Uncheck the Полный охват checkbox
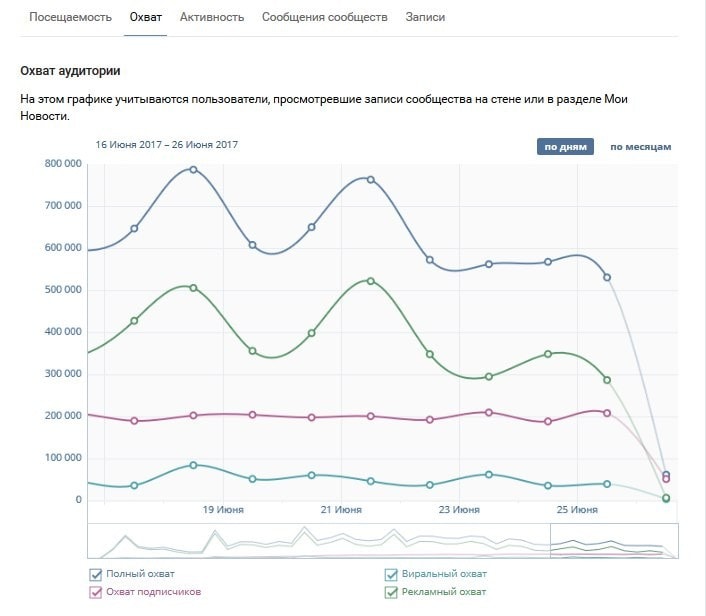The image size is (706, 616). (x=96, y=574)
